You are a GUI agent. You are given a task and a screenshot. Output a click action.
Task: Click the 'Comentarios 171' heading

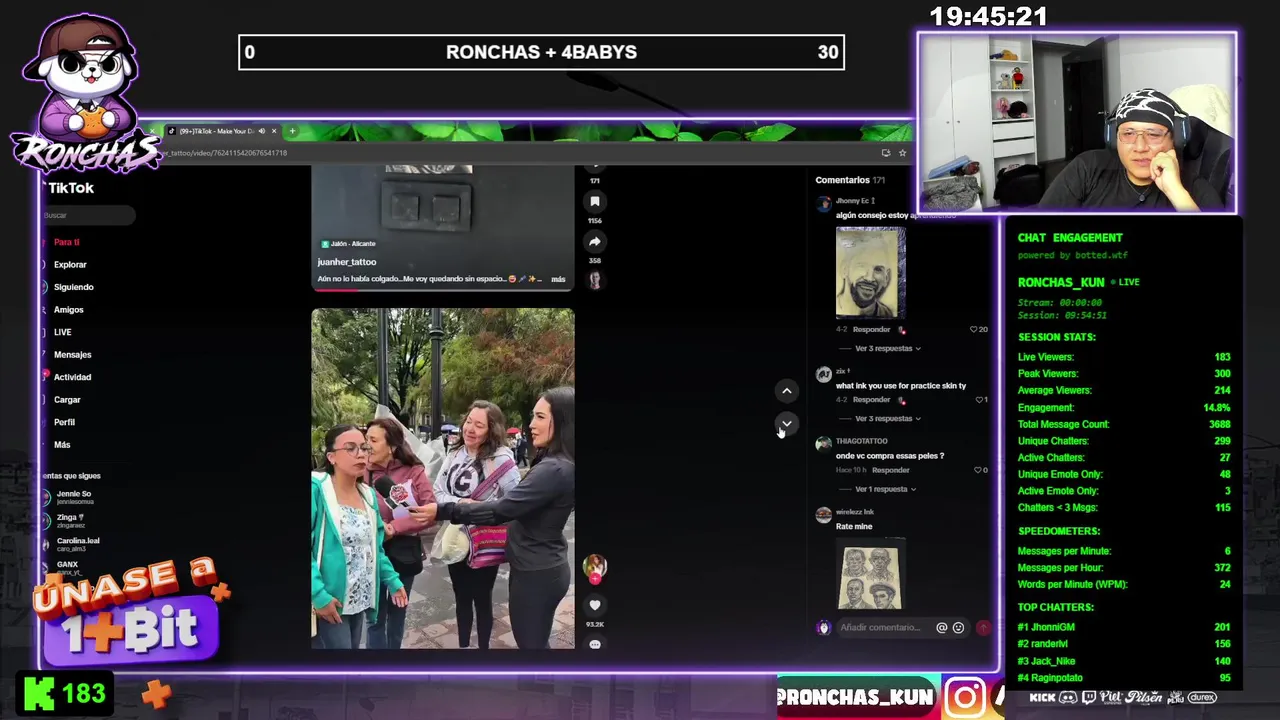[x=850, y=180]
